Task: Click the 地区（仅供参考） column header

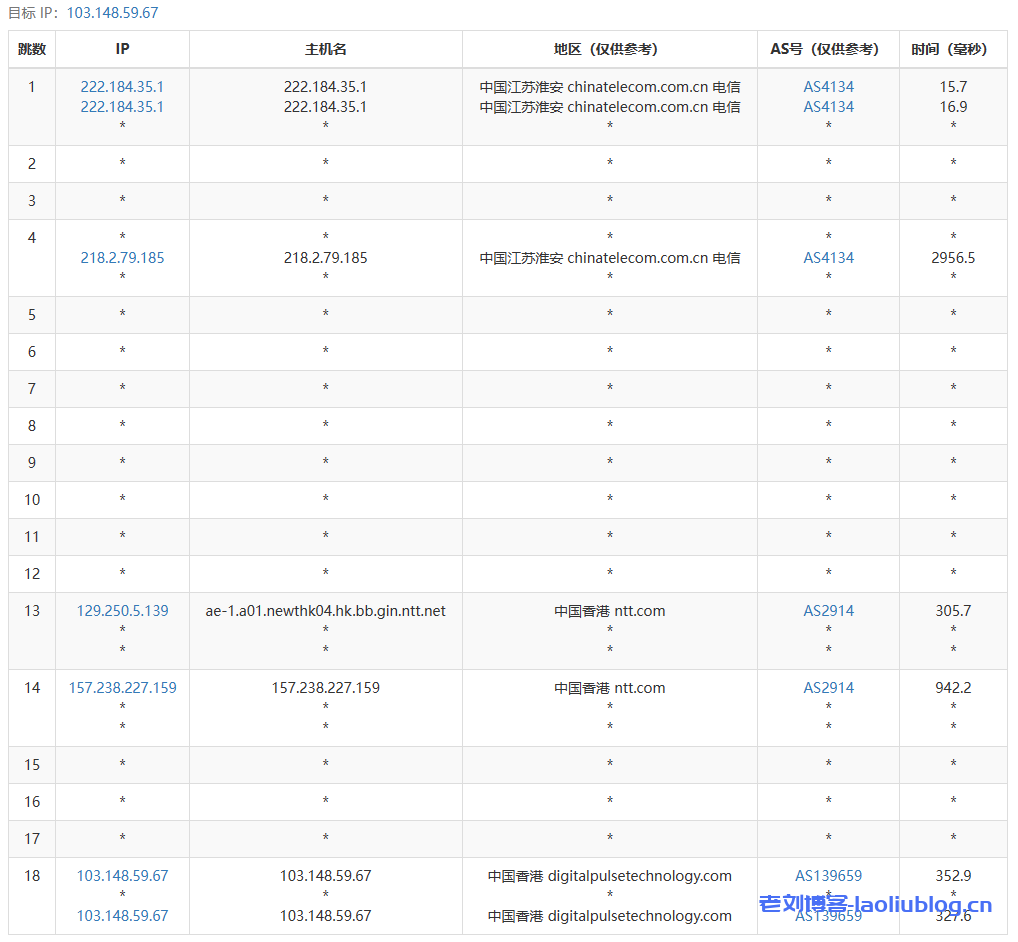Action: point(609,49)
